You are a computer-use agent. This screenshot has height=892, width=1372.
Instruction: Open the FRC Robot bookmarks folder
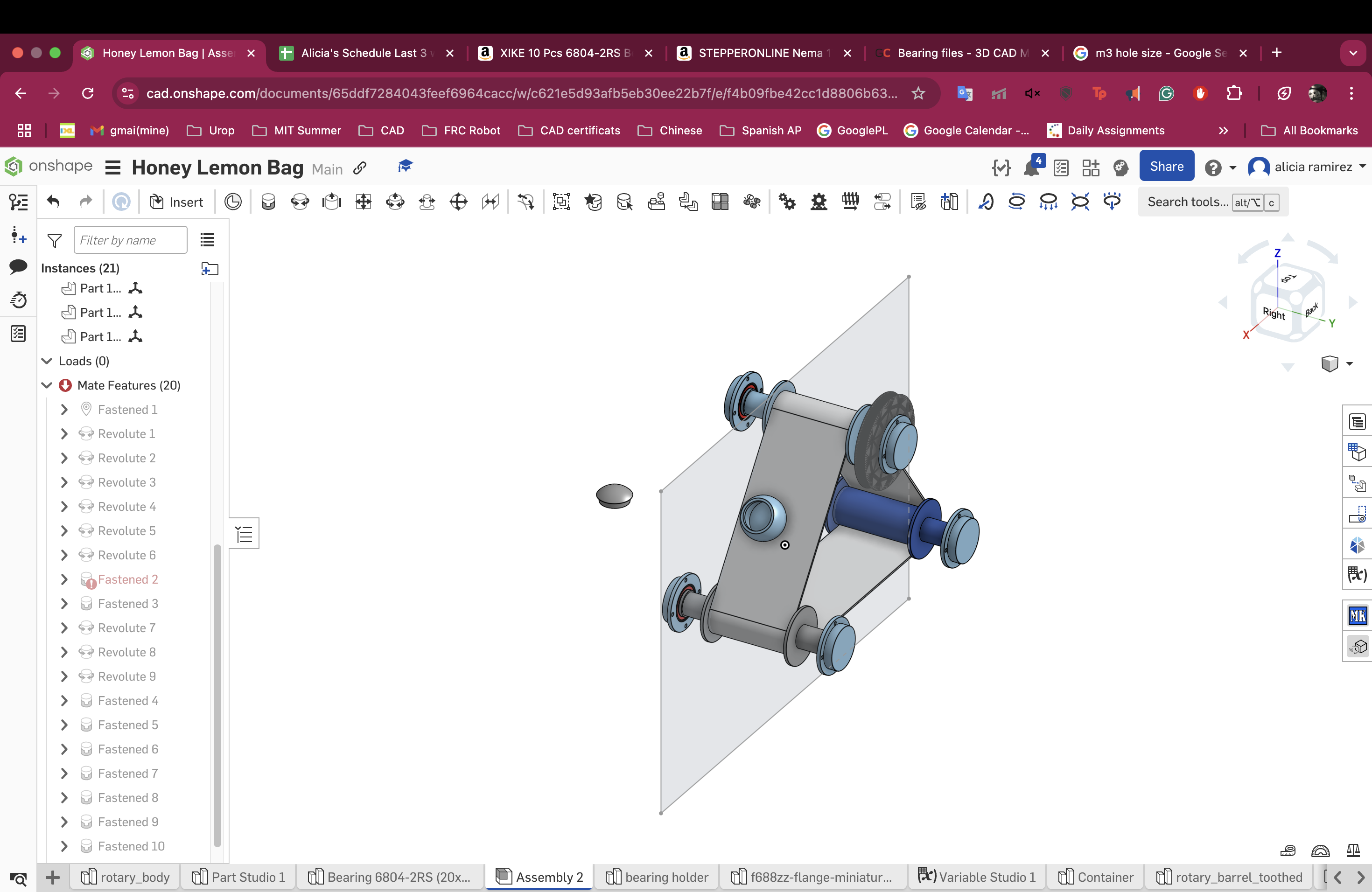(461, 130)
